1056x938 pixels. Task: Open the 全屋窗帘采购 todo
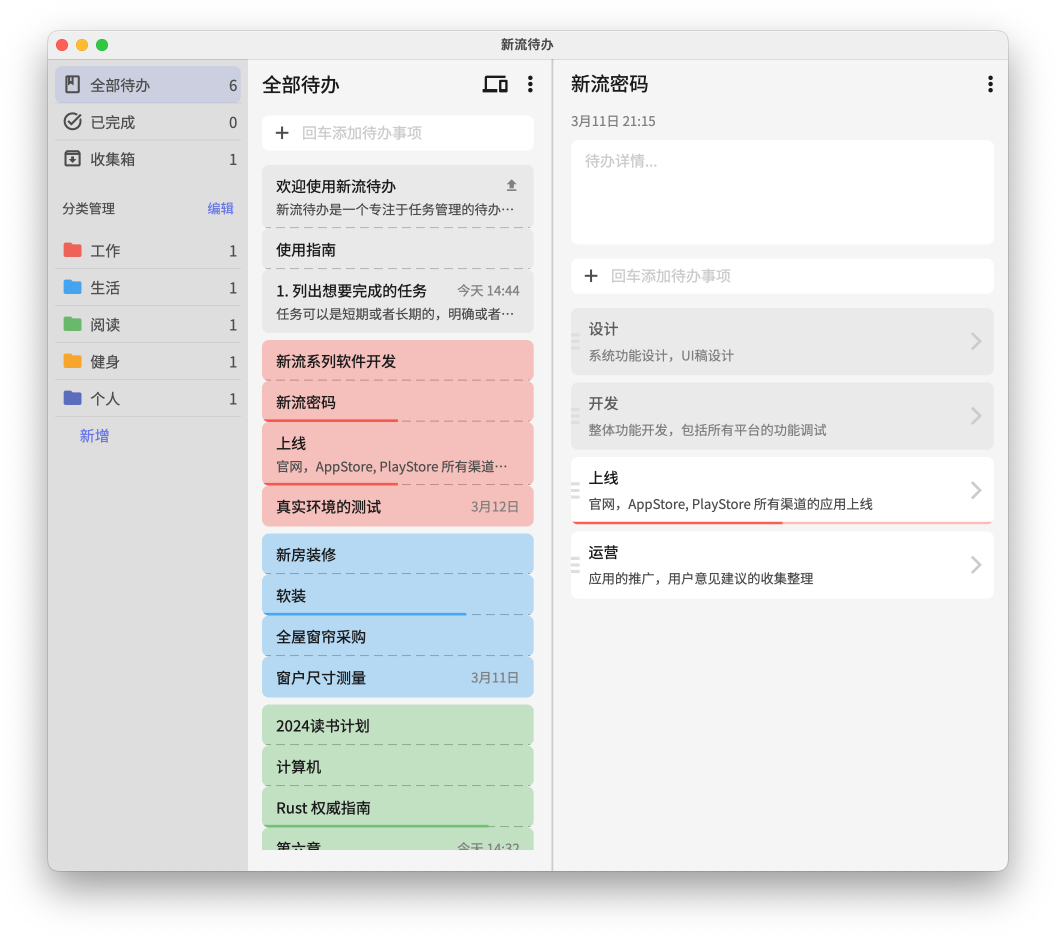click(x=397, y=636)
